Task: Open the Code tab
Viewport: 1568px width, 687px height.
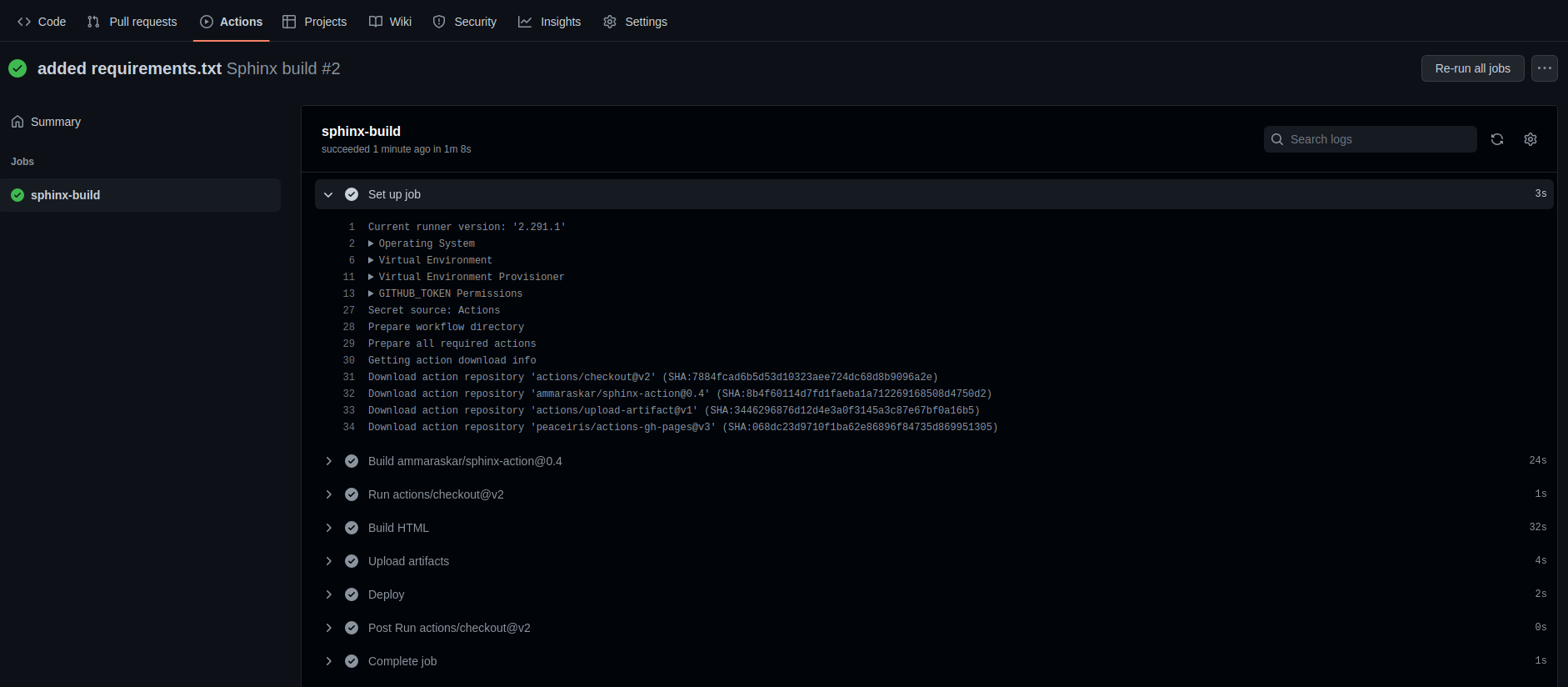Action: [42, 22]
